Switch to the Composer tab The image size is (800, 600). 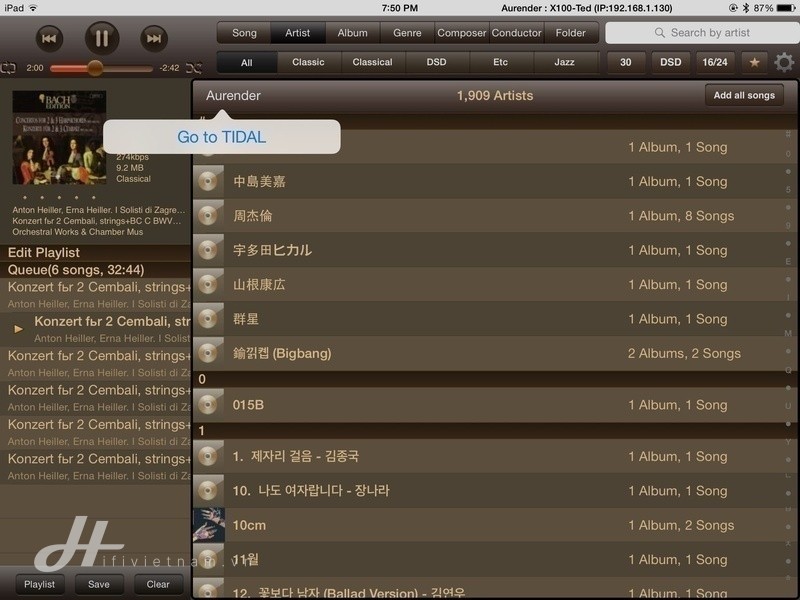tap(462, 33)
